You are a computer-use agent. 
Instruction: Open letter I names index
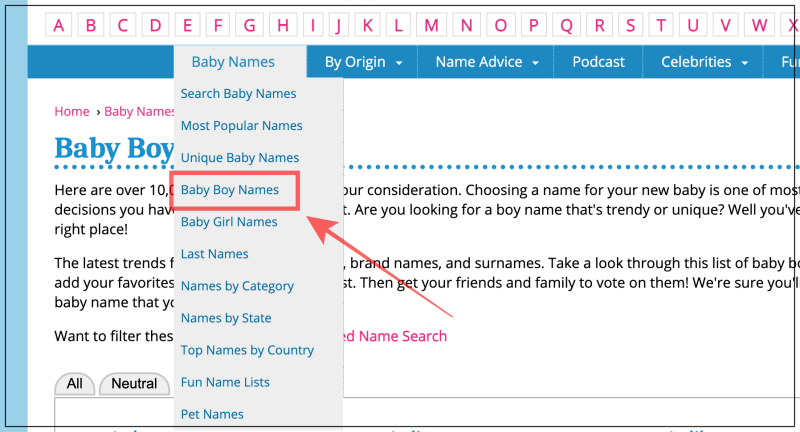pos(313,25)
